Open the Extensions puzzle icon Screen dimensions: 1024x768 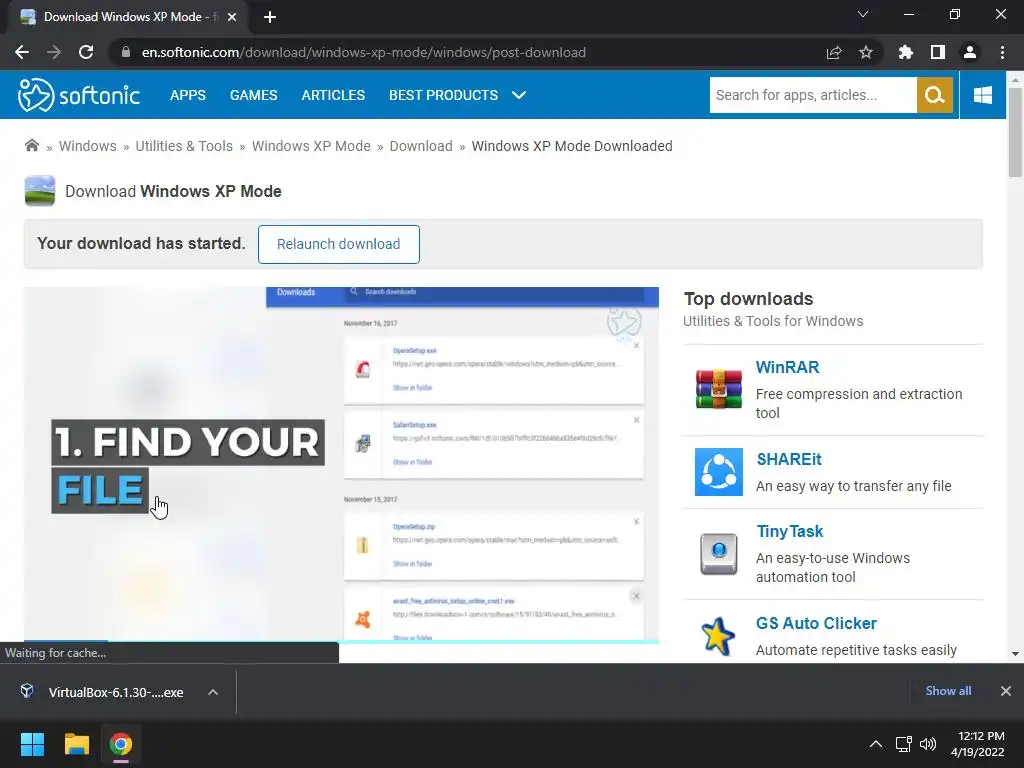pos(906,52)
